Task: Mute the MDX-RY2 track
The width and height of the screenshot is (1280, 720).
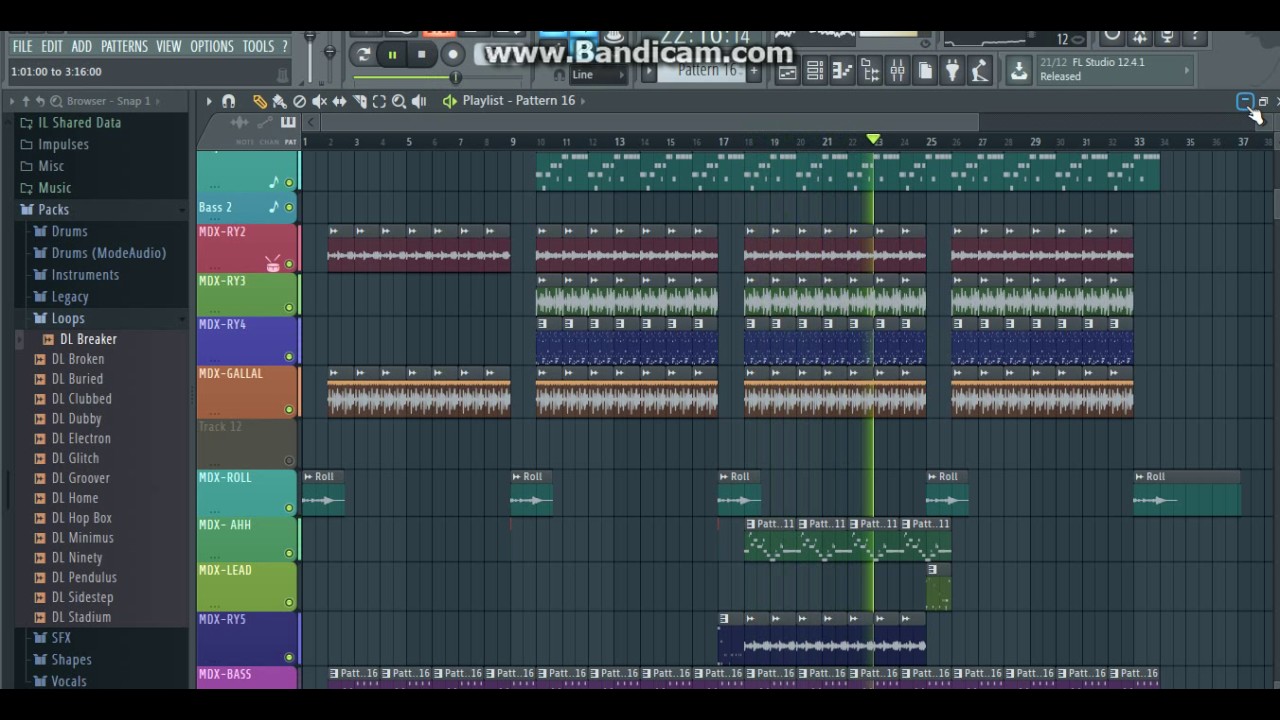Action: point(290,265)
